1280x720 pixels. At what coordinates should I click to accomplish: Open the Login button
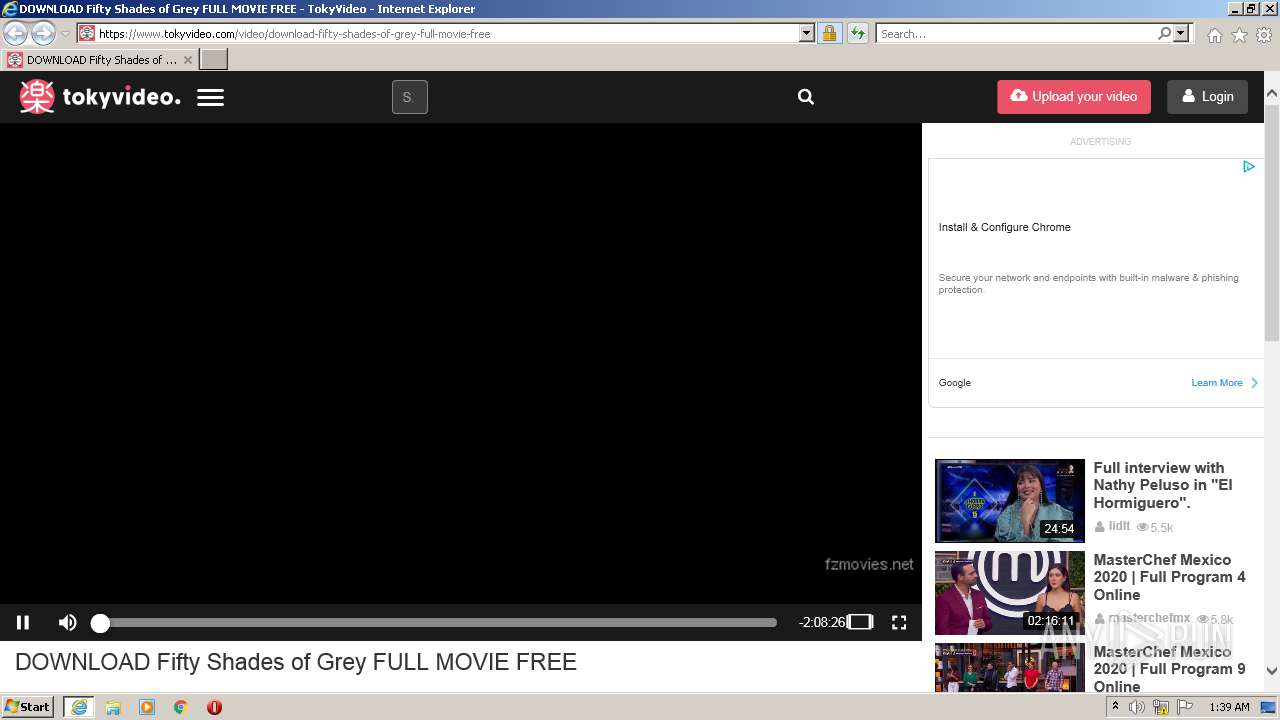(x=1207, y=97)
